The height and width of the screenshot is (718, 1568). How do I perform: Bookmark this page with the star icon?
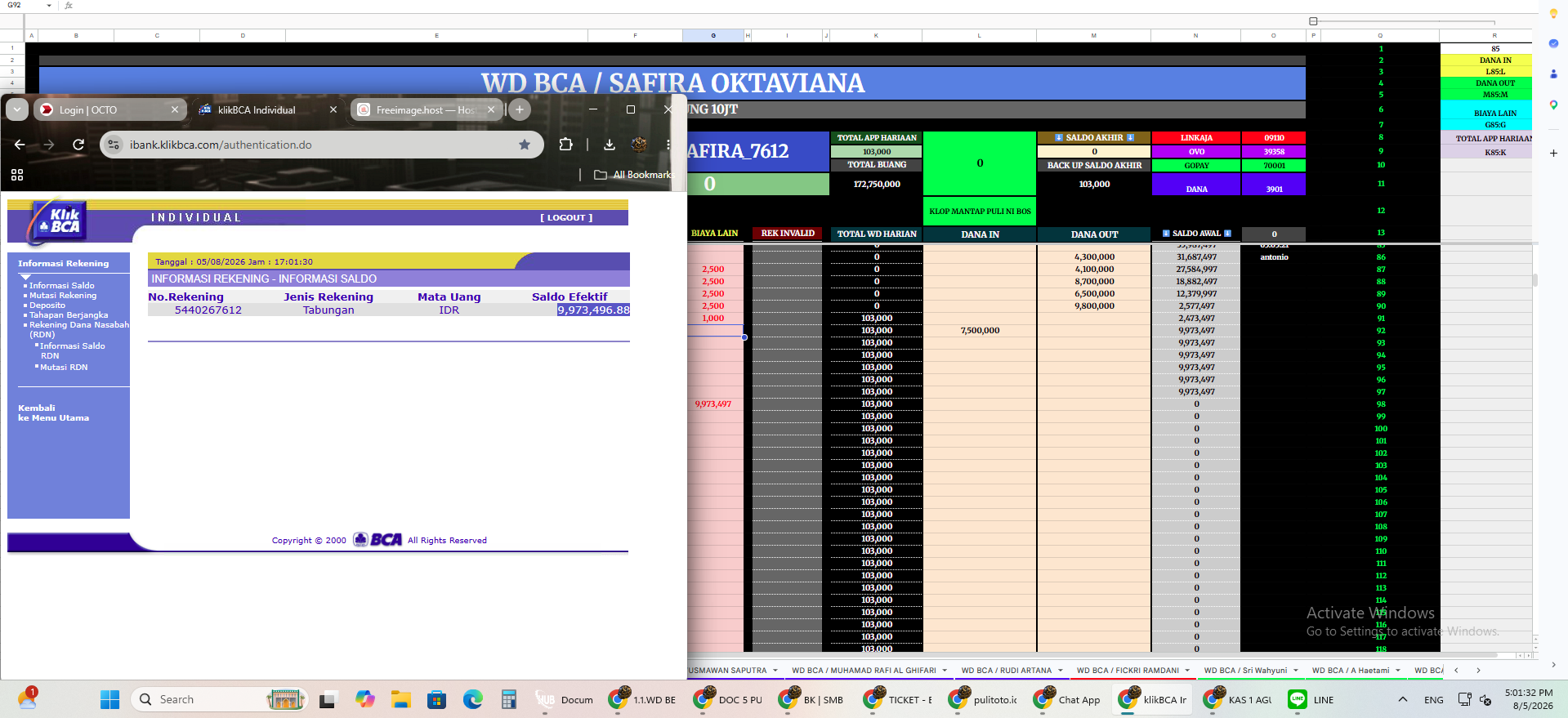click(x=525, y=145)
